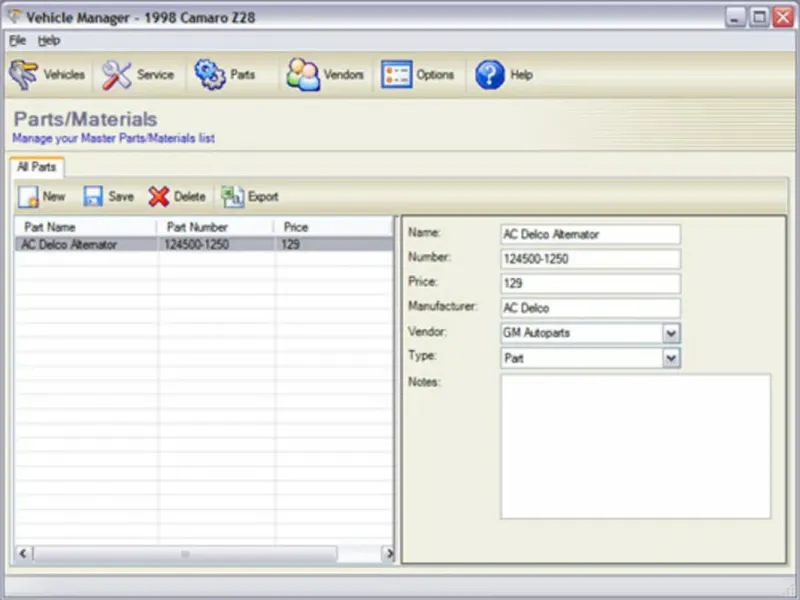The height and width of the screenshot is (600, 800).
Task: Click the New part document icon
Action: 28,196
